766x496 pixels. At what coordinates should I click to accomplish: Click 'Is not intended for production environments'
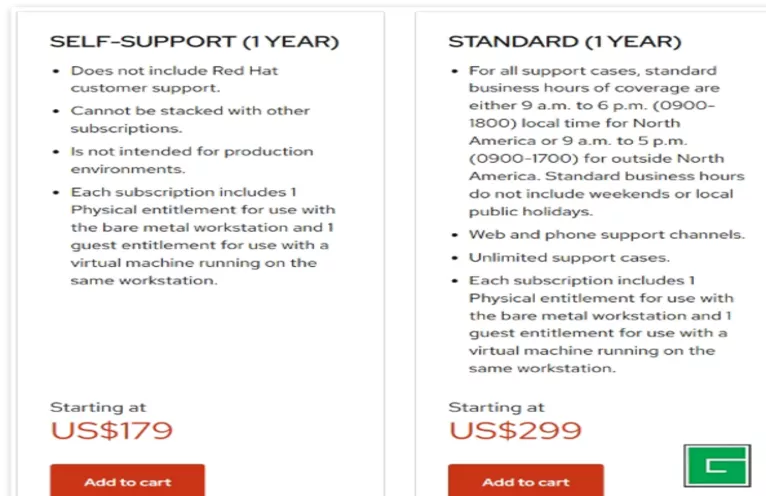pos(191,152)
